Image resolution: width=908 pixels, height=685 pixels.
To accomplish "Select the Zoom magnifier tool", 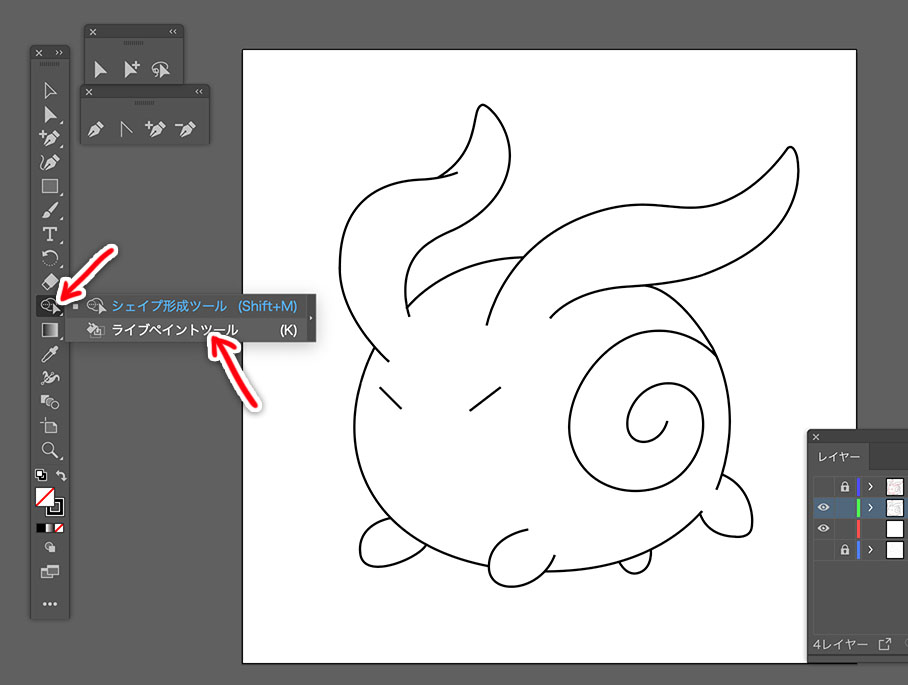I will 50,450.
